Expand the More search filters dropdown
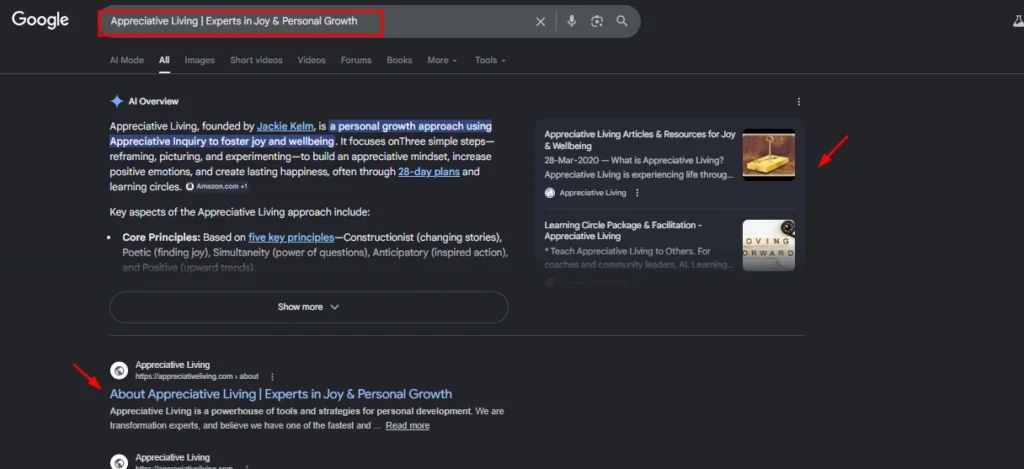The height and width of the screenshot is (469, 1024). (442, 60)
